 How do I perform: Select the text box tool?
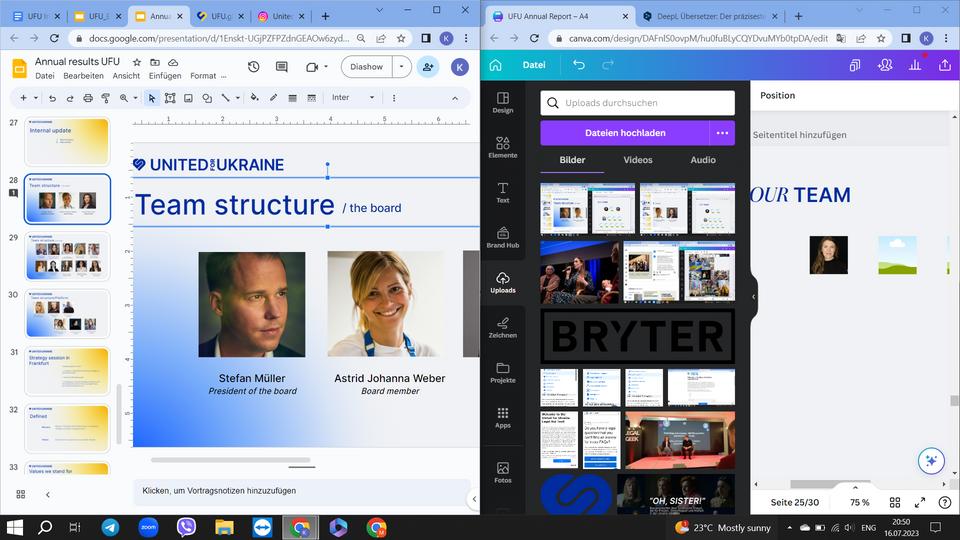(x=170, y=98)
